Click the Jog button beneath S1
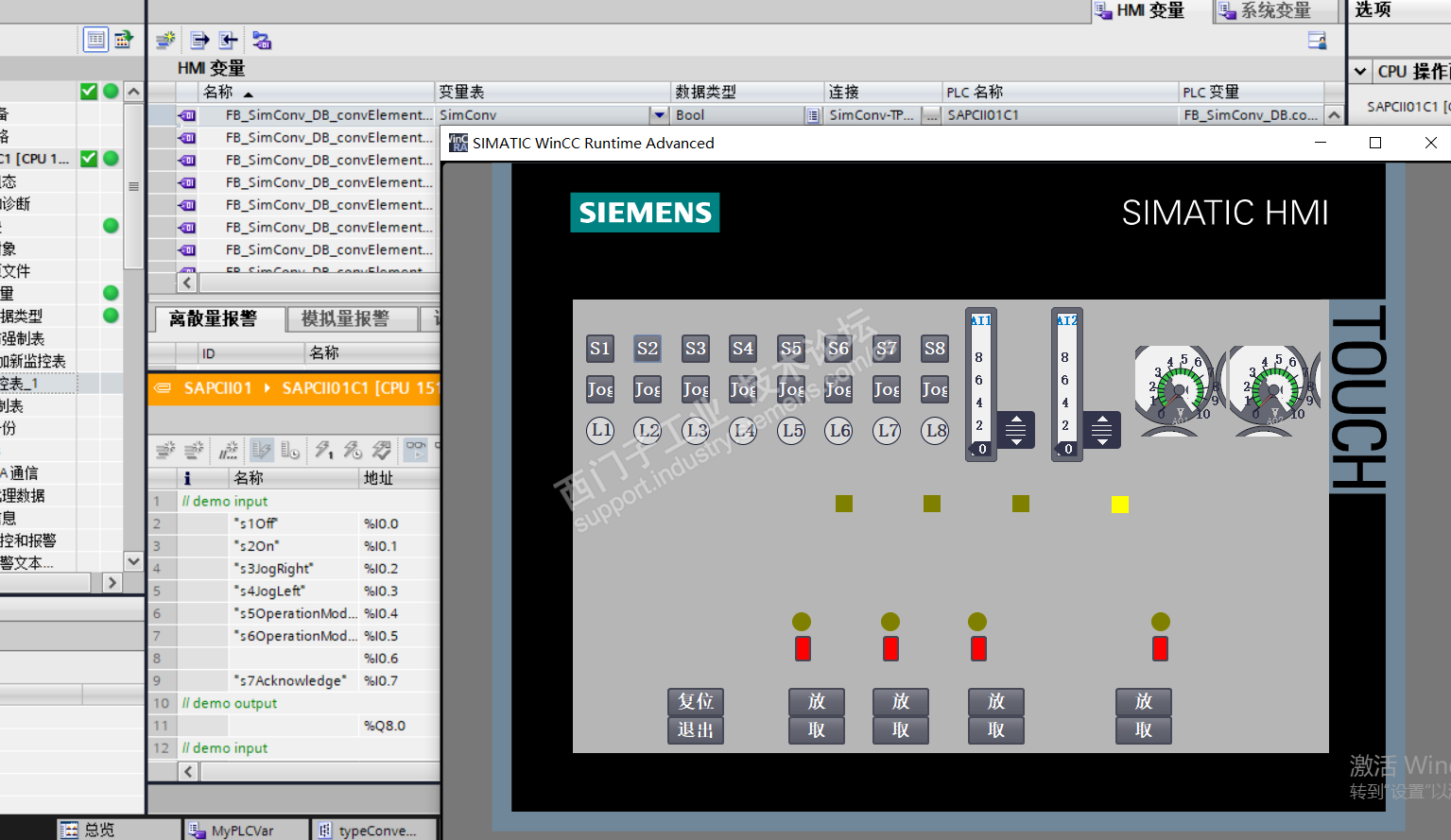Screen dimensions: 1451x840 pos(600,389)
